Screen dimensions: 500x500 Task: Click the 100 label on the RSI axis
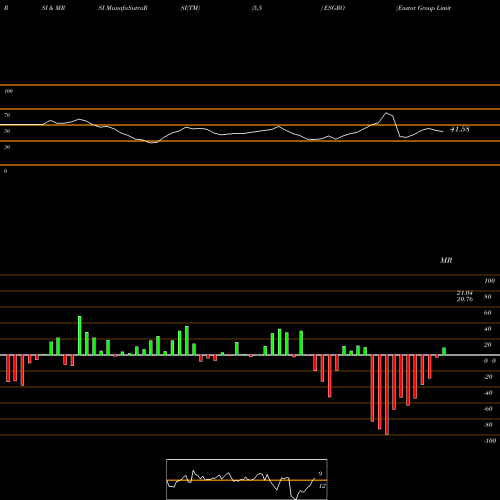(8, 91)
